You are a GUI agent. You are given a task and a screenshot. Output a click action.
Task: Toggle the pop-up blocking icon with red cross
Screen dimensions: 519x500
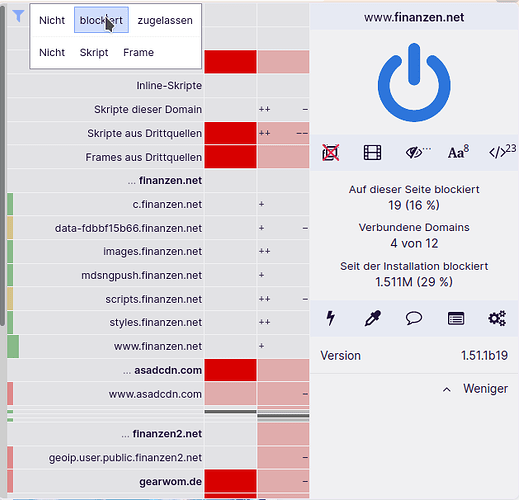(331, 153)
